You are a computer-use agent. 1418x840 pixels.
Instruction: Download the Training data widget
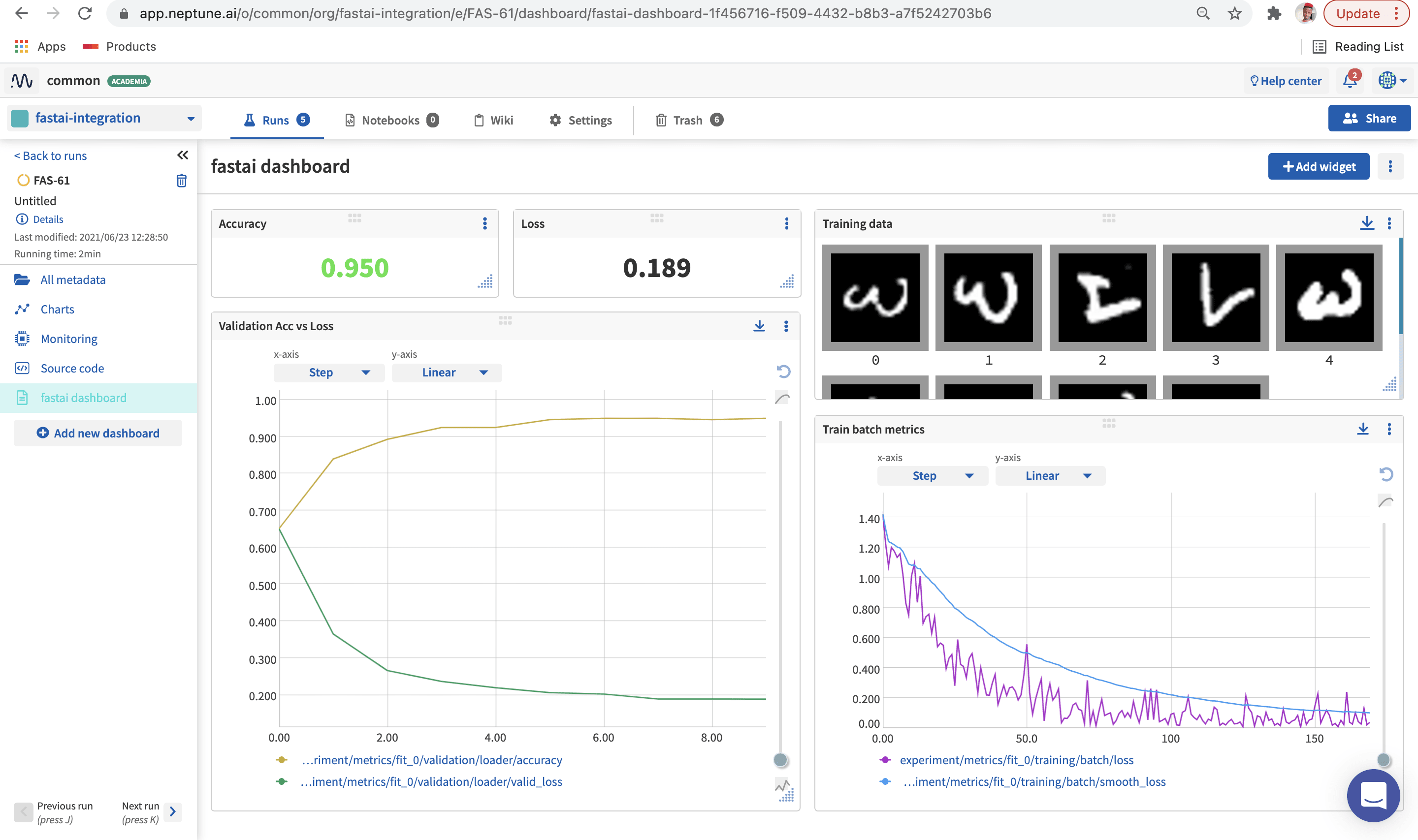point(1367,223)
